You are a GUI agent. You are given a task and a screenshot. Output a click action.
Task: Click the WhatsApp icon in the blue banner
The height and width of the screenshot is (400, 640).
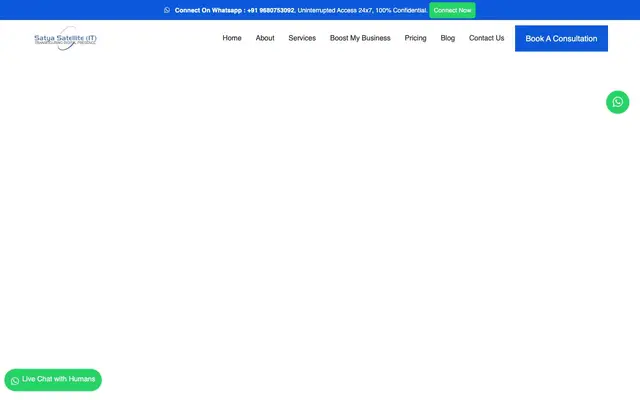click(167, 10)
